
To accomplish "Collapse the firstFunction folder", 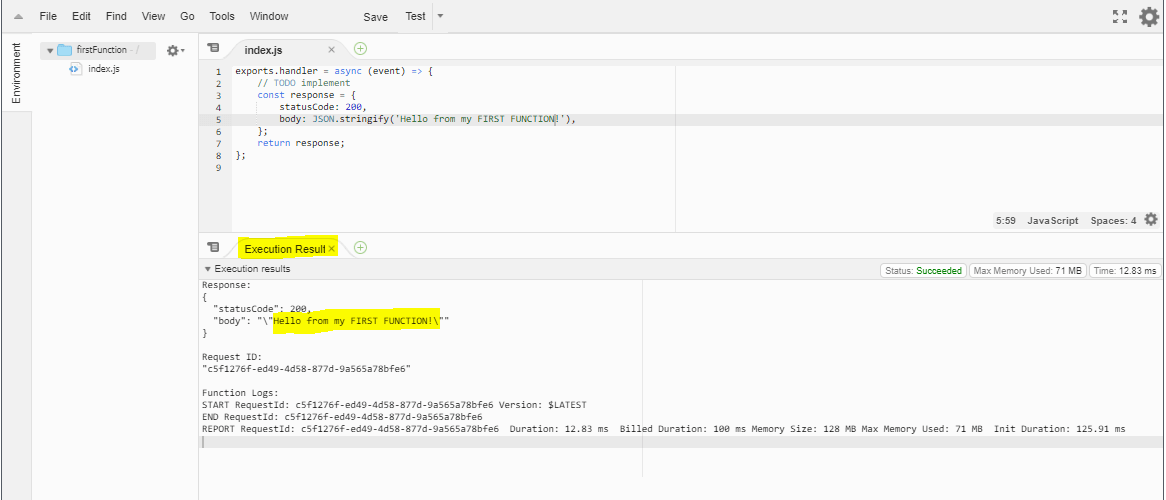I will point(50,50).
